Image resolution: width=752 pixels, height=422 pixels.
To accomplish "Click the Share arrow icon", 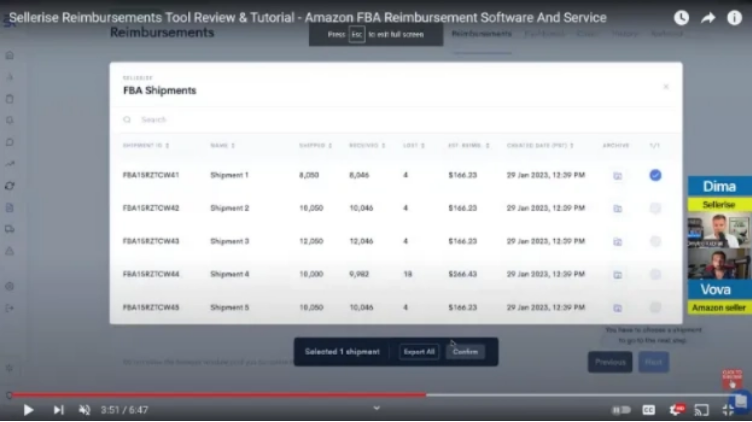I will (x=708, y=18).
